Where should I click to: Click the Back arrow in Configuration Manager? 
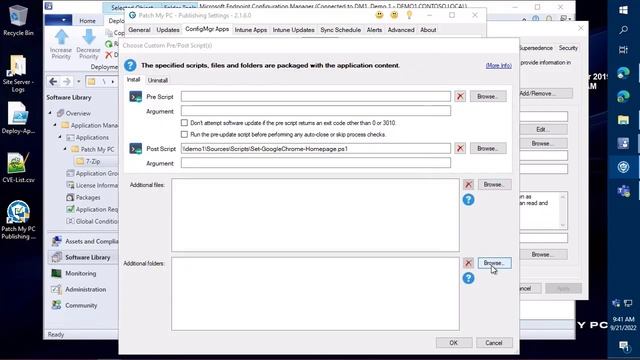click(53, 82)
